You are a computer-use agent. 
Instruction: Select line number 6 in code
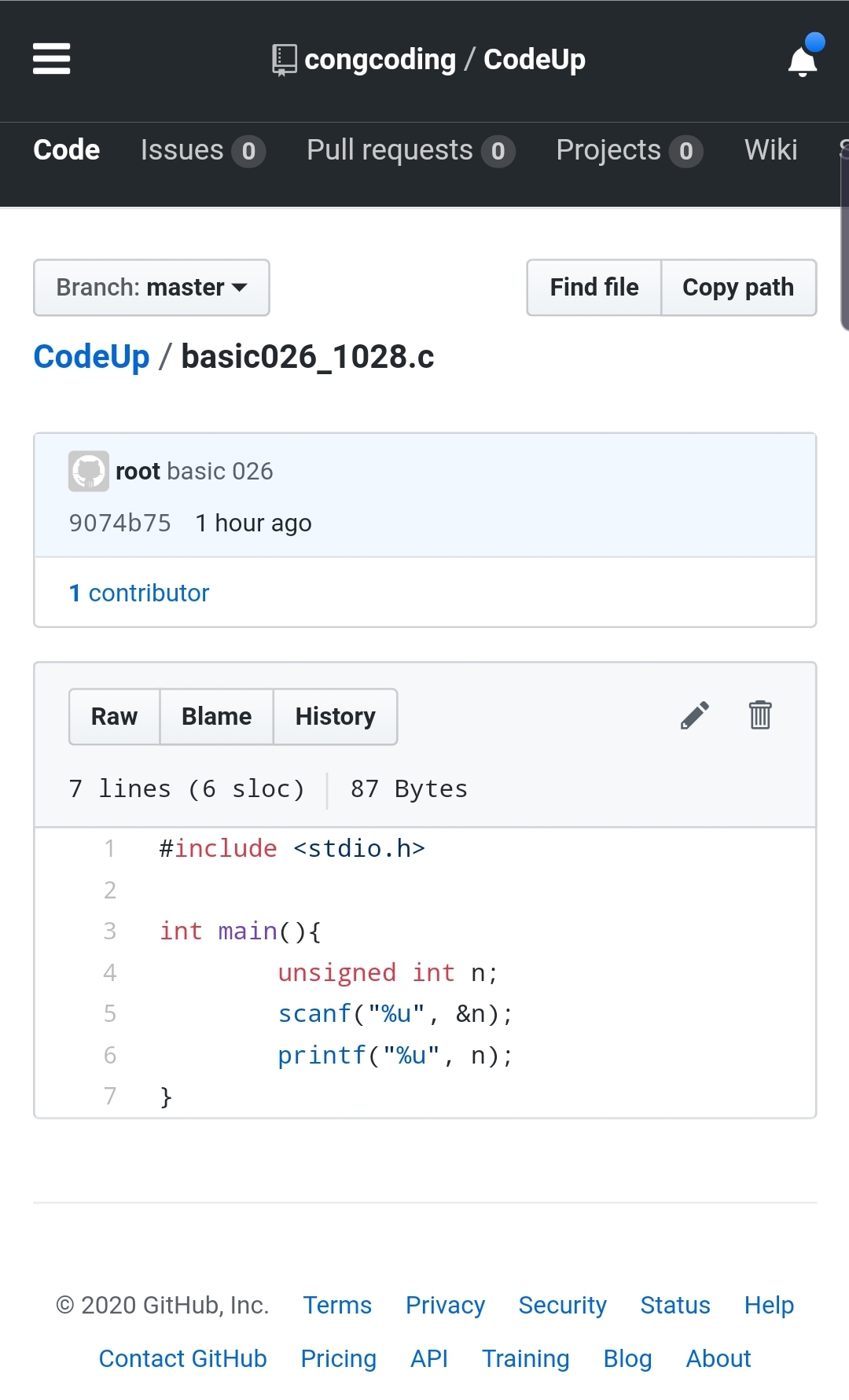[110, 1056]
